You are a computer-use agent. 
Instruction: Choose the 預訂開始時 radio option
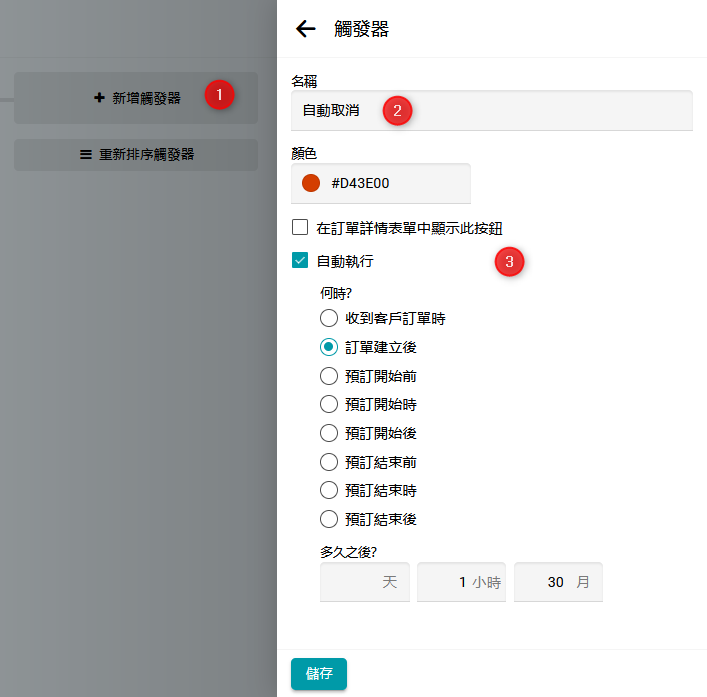(328, 404)
